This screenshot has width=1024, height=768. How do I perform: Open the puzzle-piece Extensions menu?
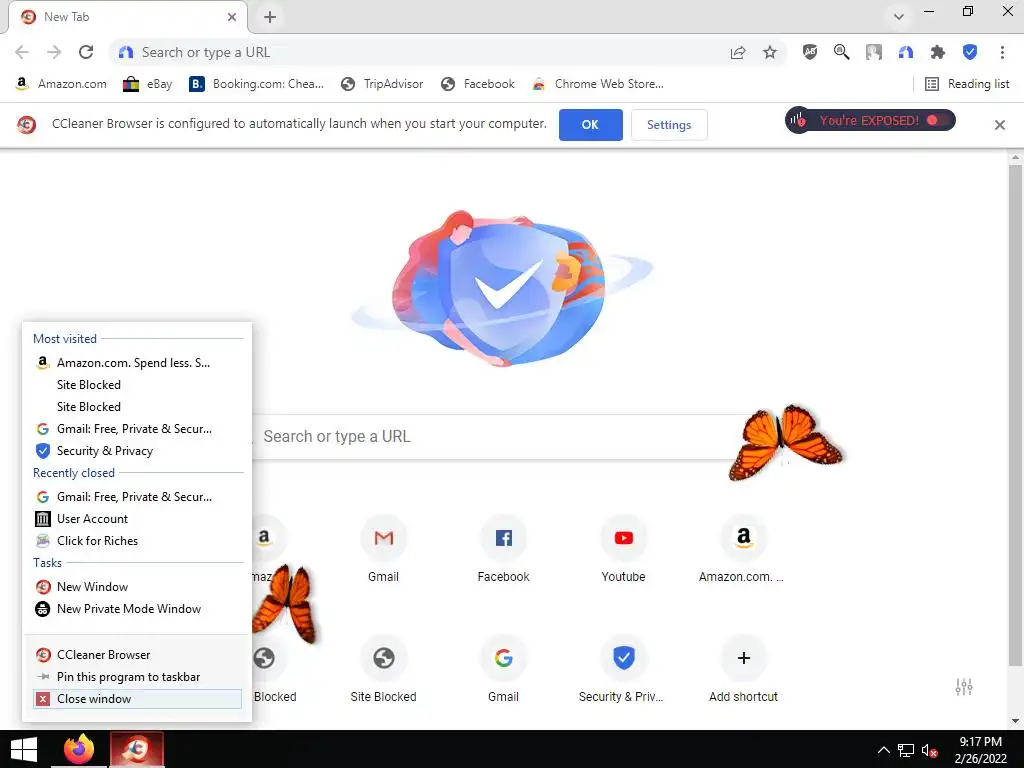(x=938, y=52)
